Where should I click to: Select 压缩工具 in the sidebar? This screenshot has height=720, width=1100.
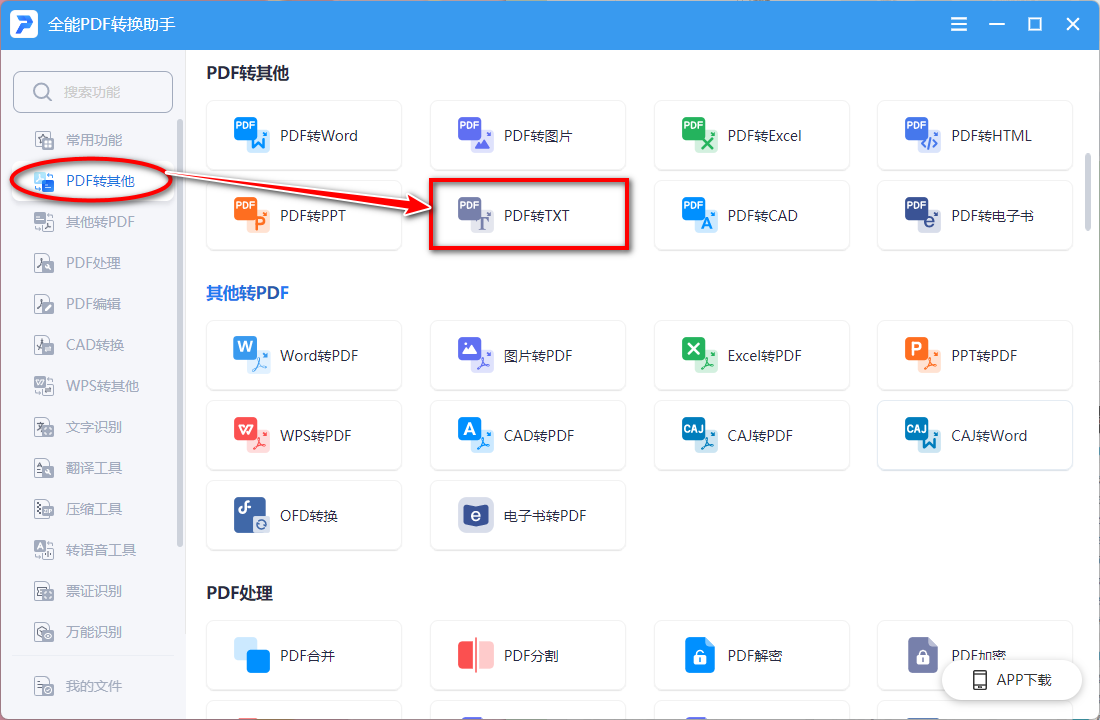93,509
